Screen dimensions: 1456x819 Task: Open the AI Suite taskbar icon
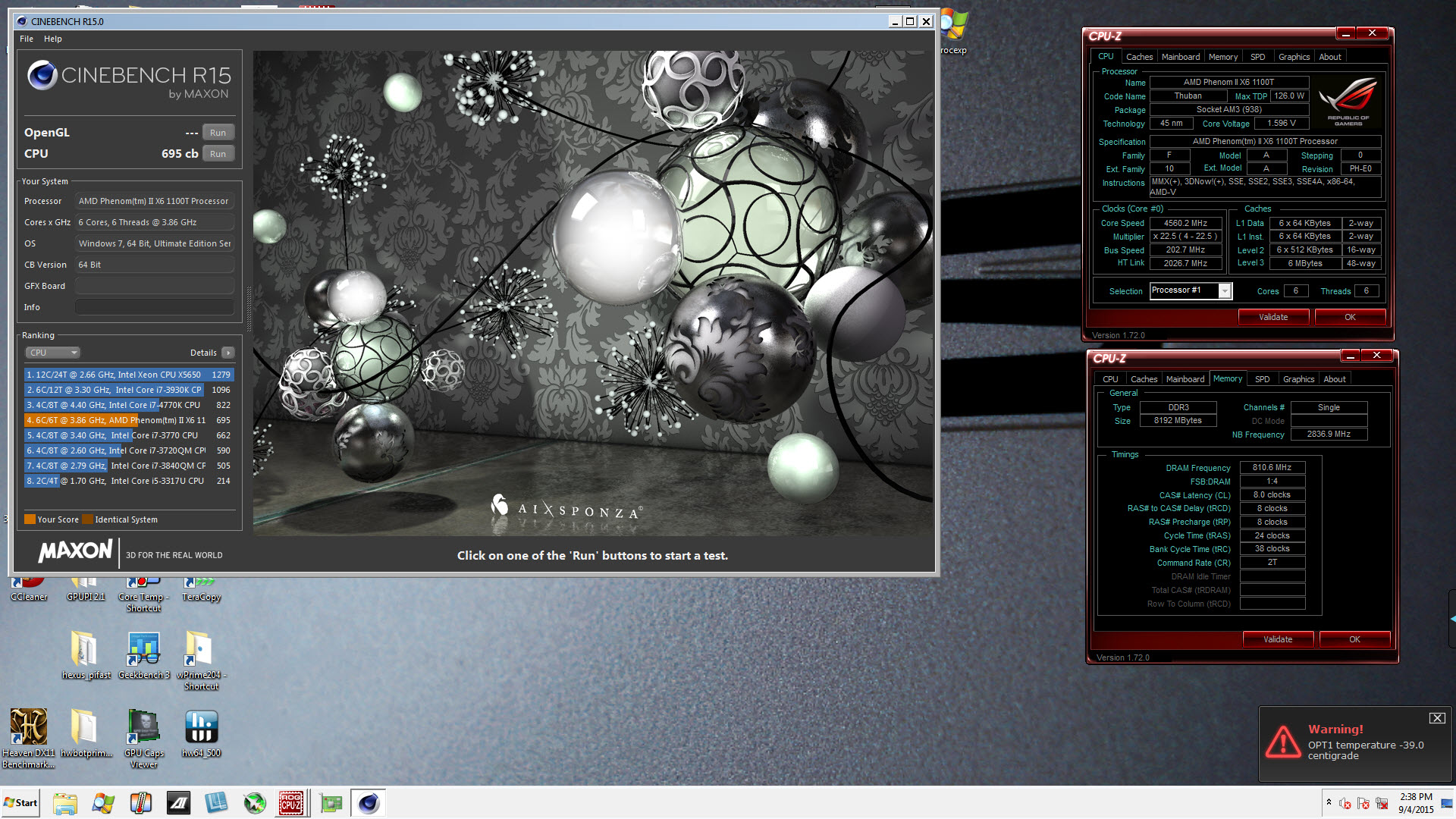179,803
